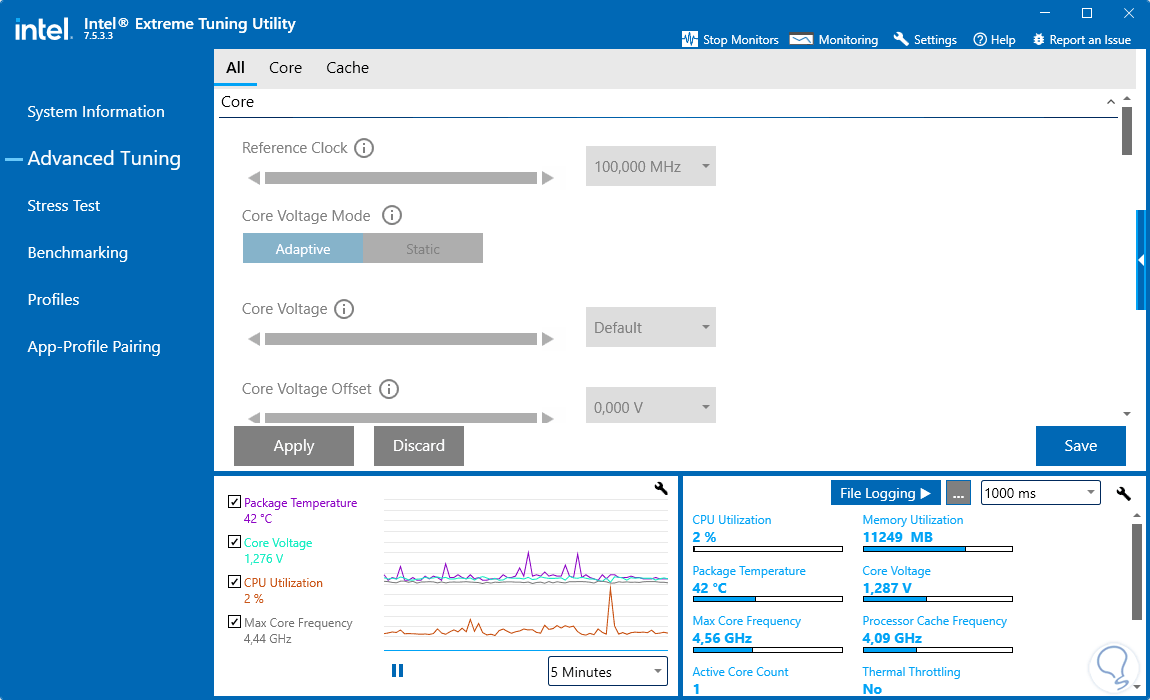Image resolution: width=1150 pixels, height=700 pixels.
Task: Click the Core Voltage slider track
Action: [x=400, y=339]
